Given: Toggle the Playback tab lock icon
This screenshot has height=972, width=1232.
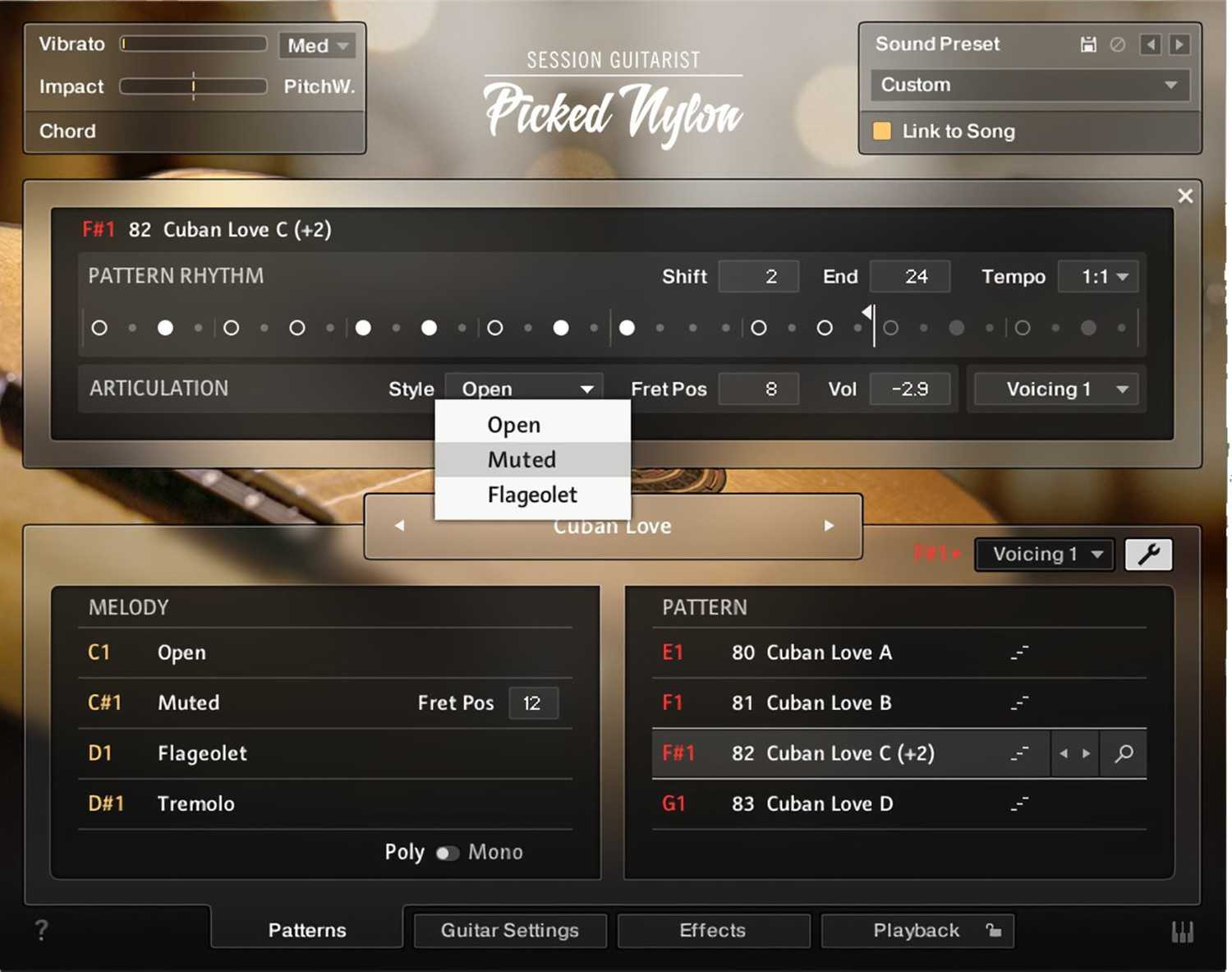Looking at the screenshot, I should pos(994,931).
